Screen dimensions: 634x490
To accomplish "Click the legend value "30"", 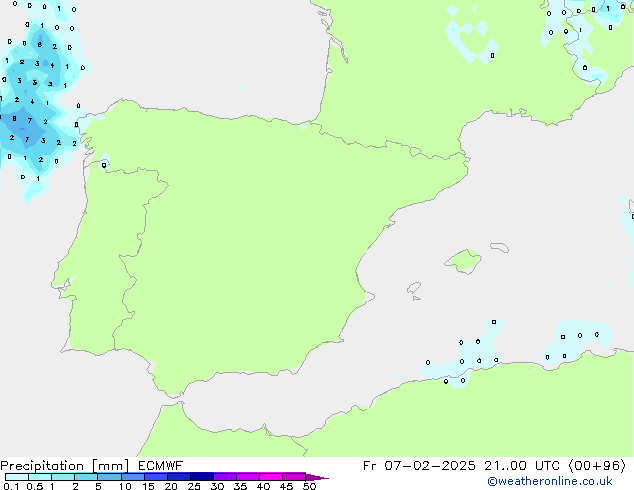I will [217, 486].
